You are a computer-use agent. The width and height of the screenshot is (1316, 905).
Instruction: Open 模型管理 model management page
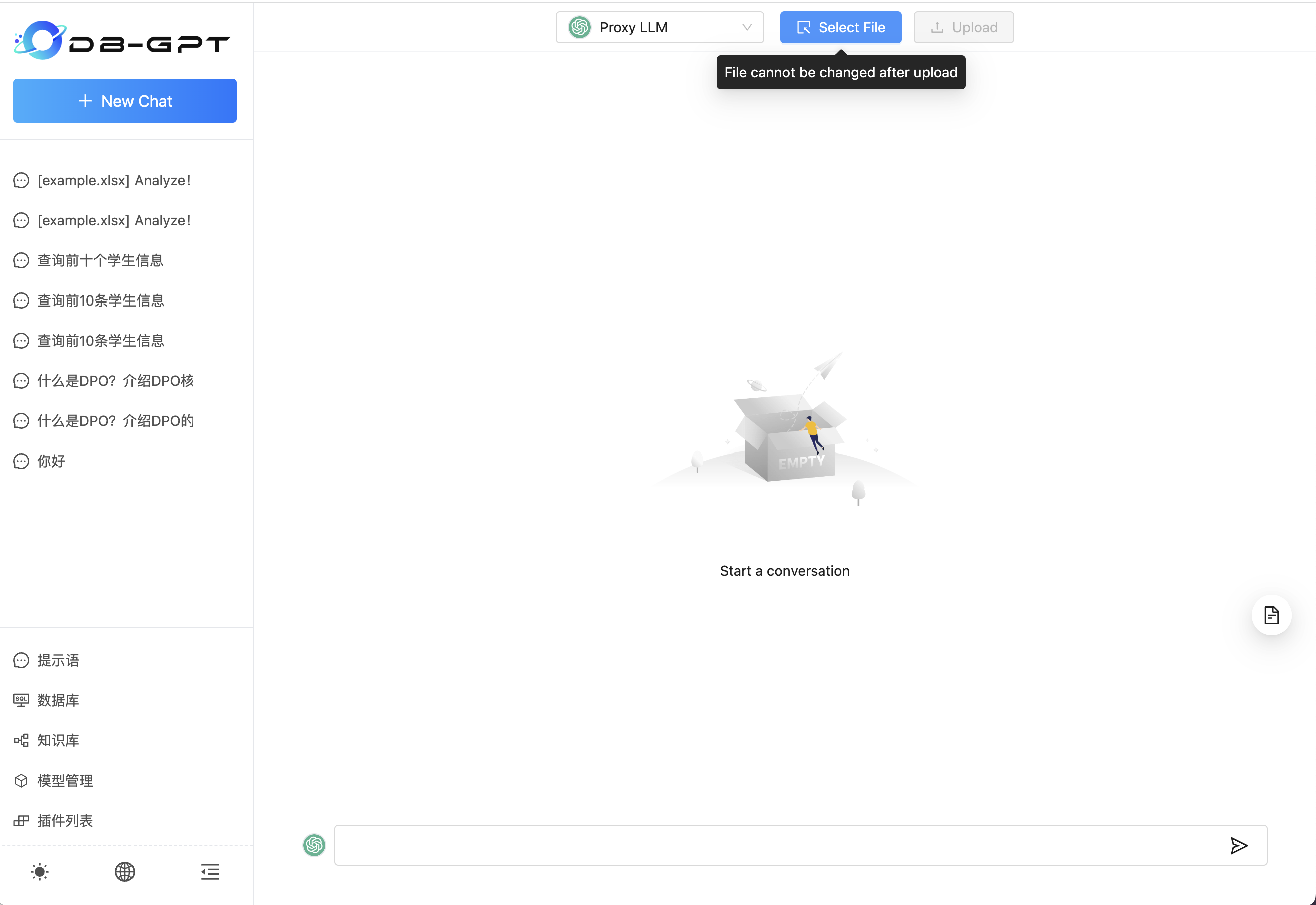[65, 780]
